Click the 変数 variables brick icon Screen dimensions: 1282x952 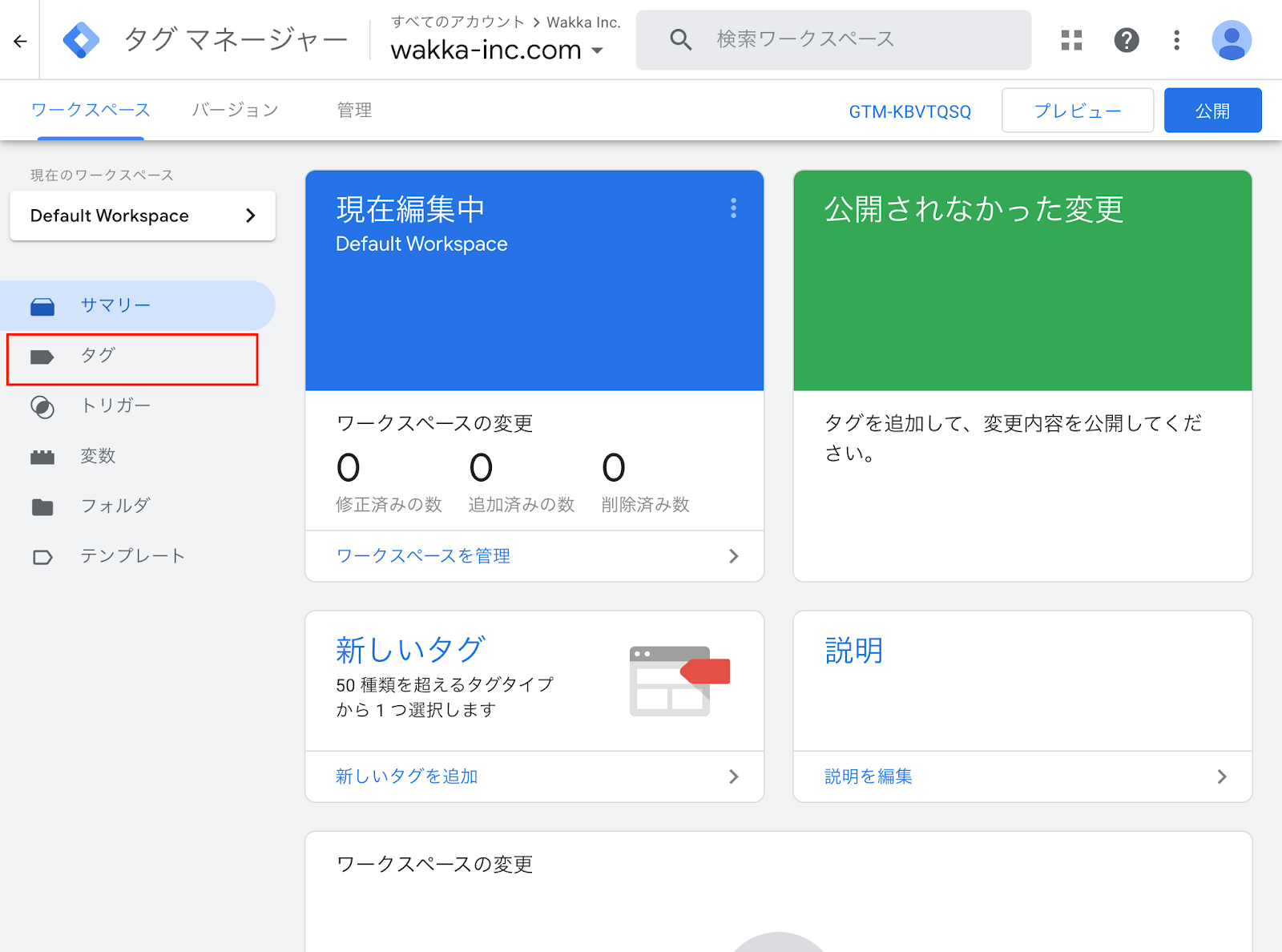pos(42,457)
